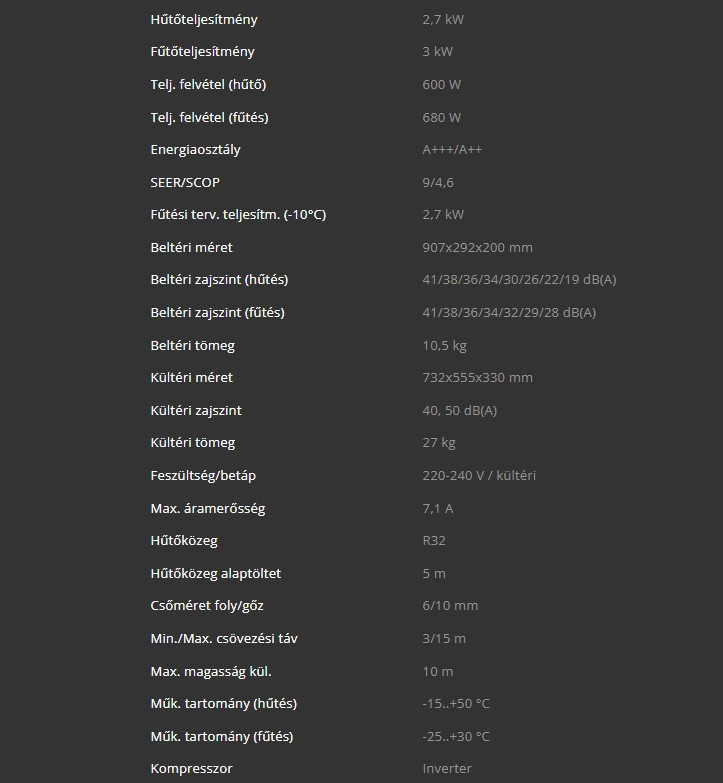723x783 pixels.
Task: Click the R32 refrigerant value
Action: tap(434, 541)
